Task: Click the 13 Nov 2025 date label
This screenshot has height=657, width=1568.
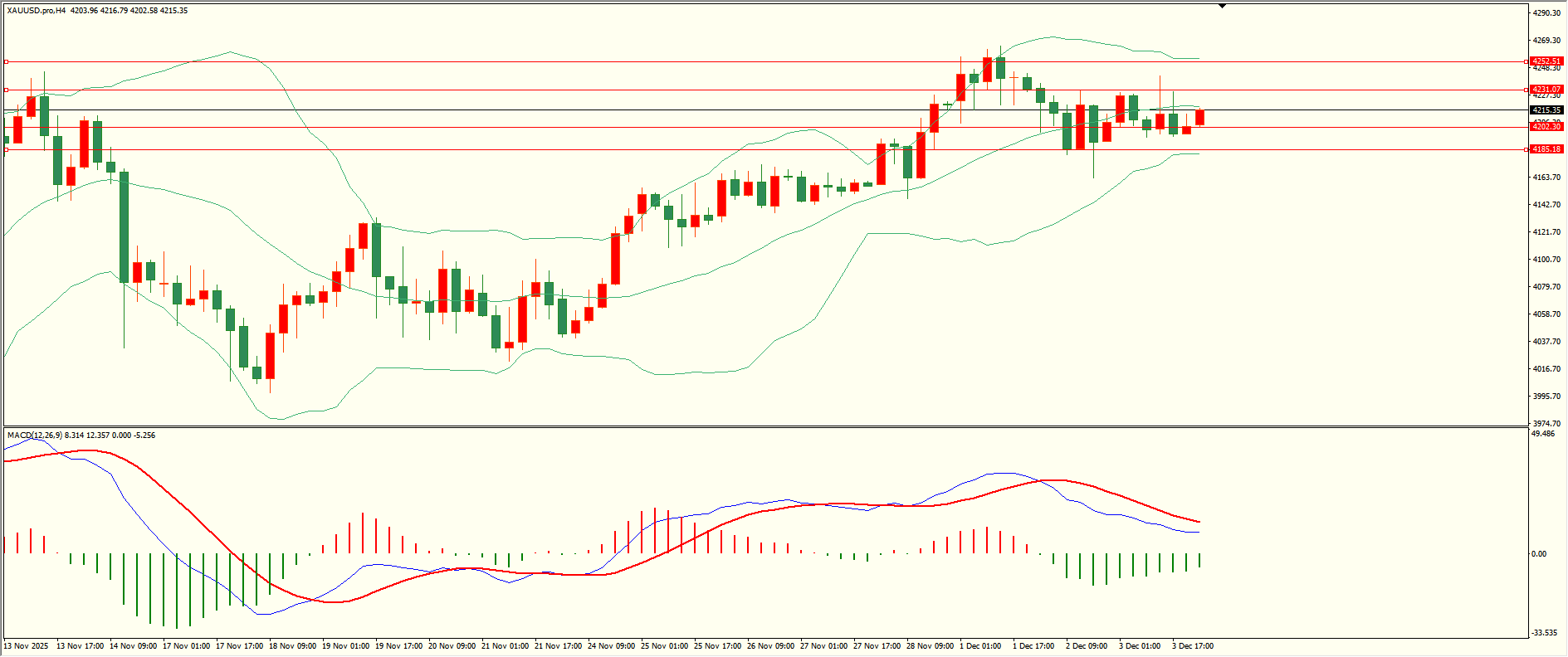Action: coord(26,646)
